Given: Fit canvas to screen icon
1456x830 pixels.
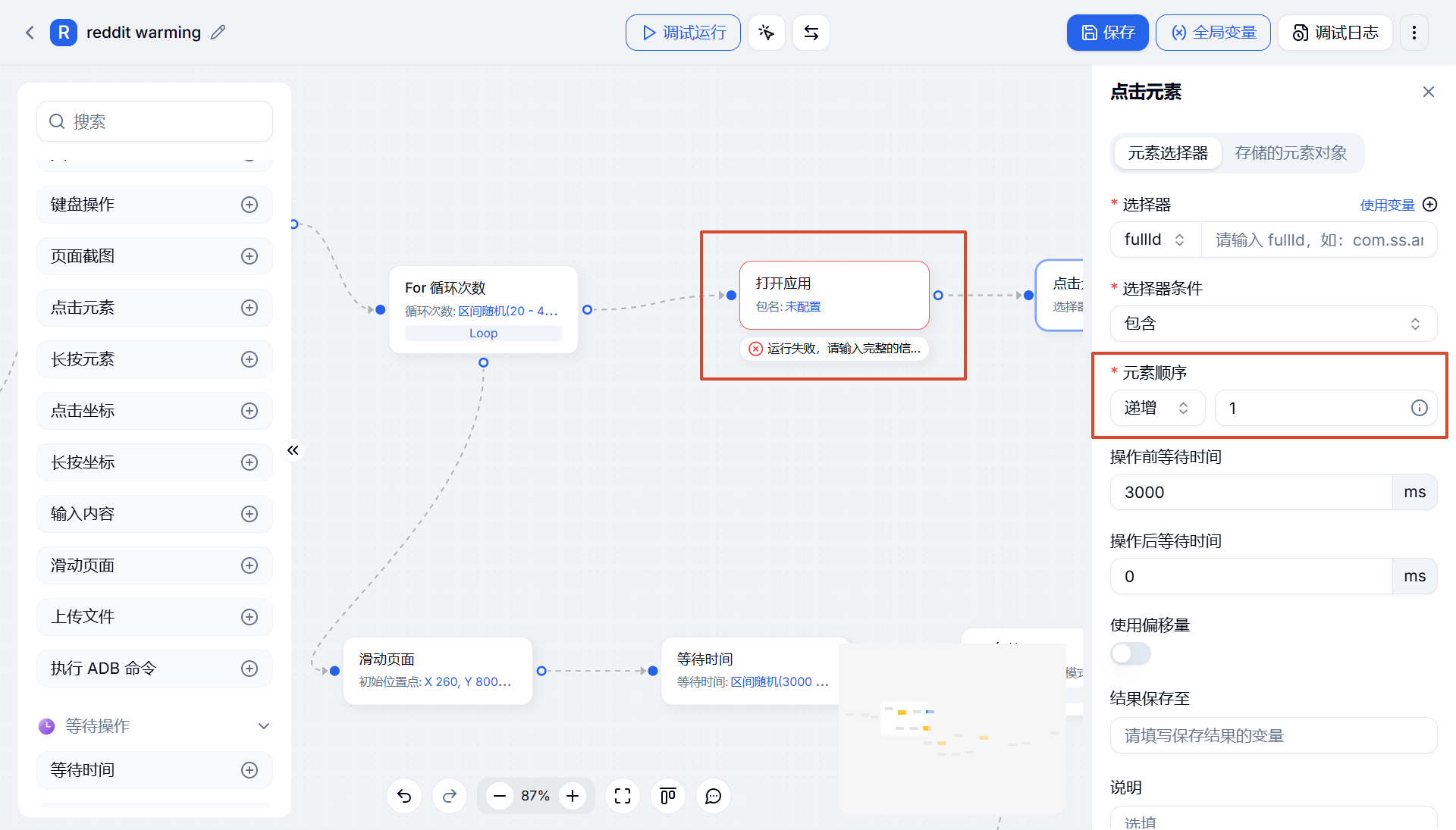Looking at the screenshot, I should (x=623, y=796).
